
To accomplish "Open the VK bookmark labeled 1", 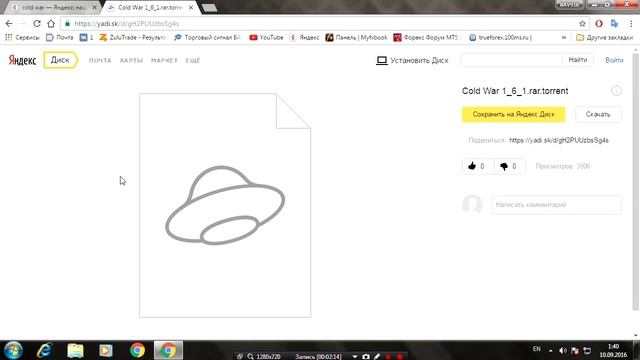I will (x=86, y=37).
